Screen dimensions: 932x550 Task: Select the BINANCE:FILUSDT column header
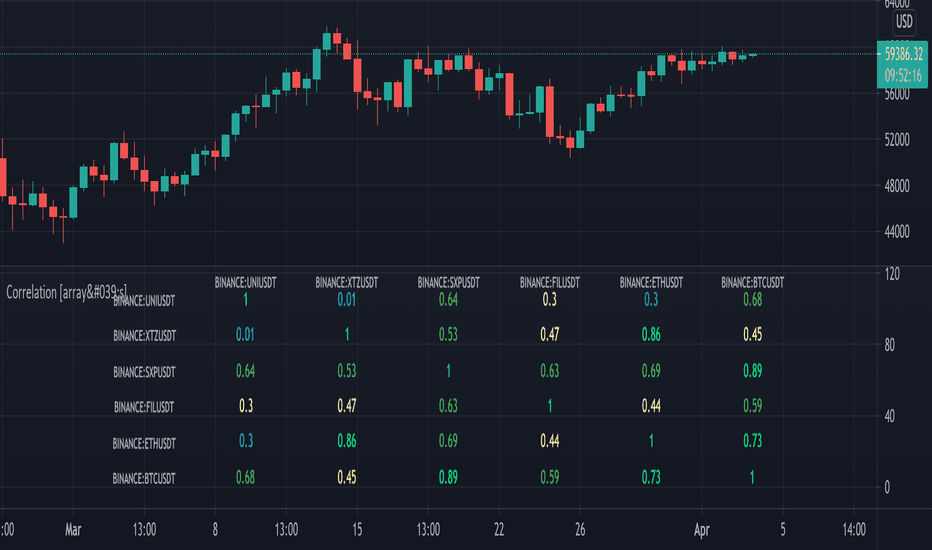[549, 282]
